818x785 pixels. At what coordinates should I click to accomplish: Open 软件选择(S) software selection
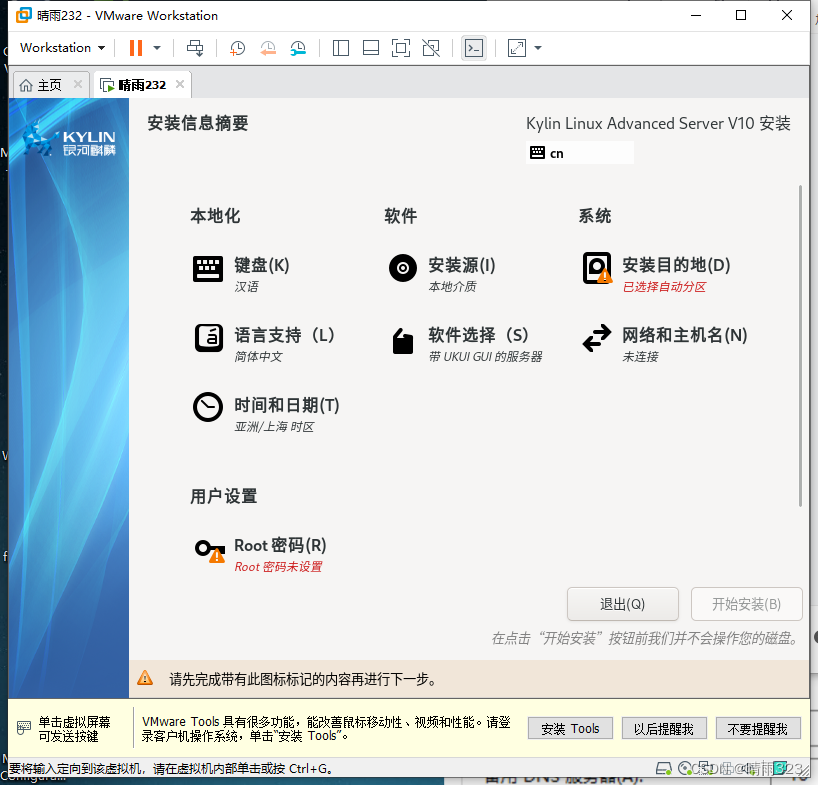click(x=465, y=344)
